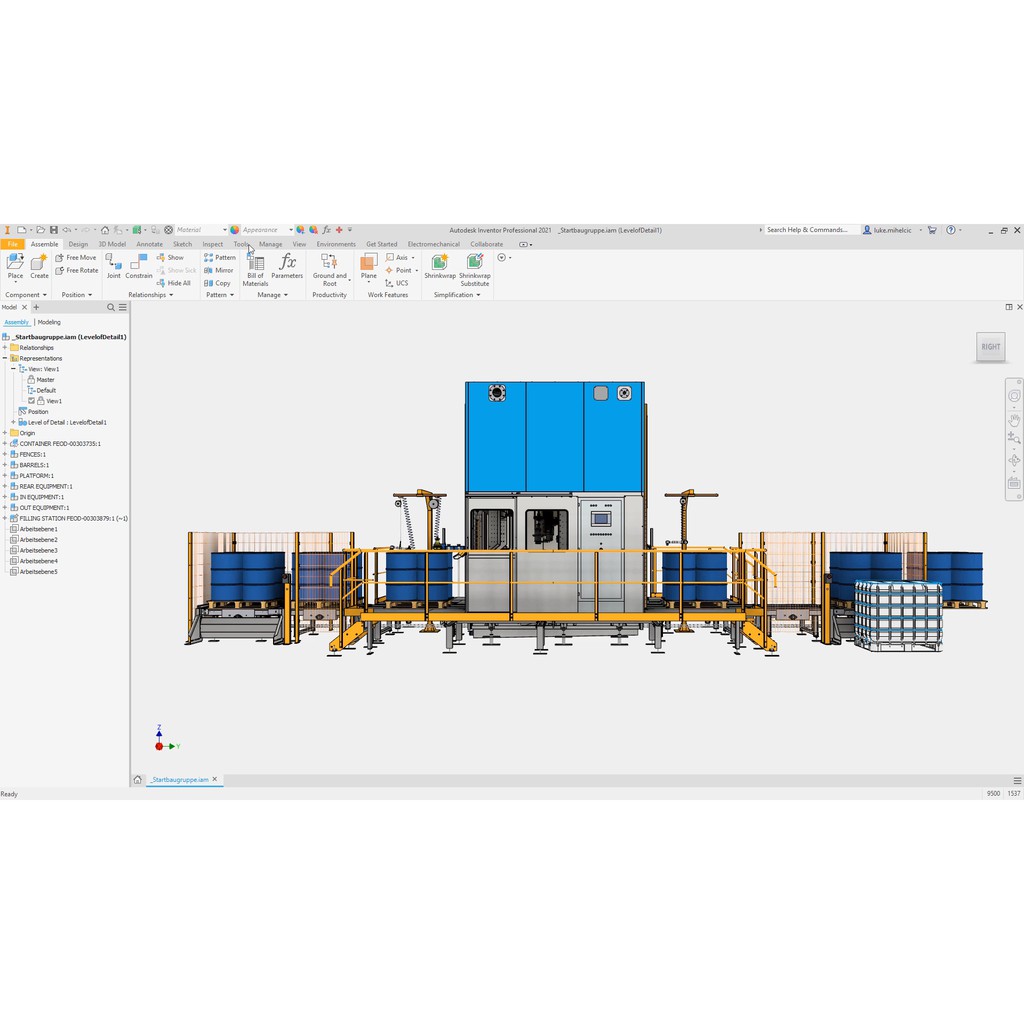Click the RIGHT face of the ViewCube

[x=990, y=347]
